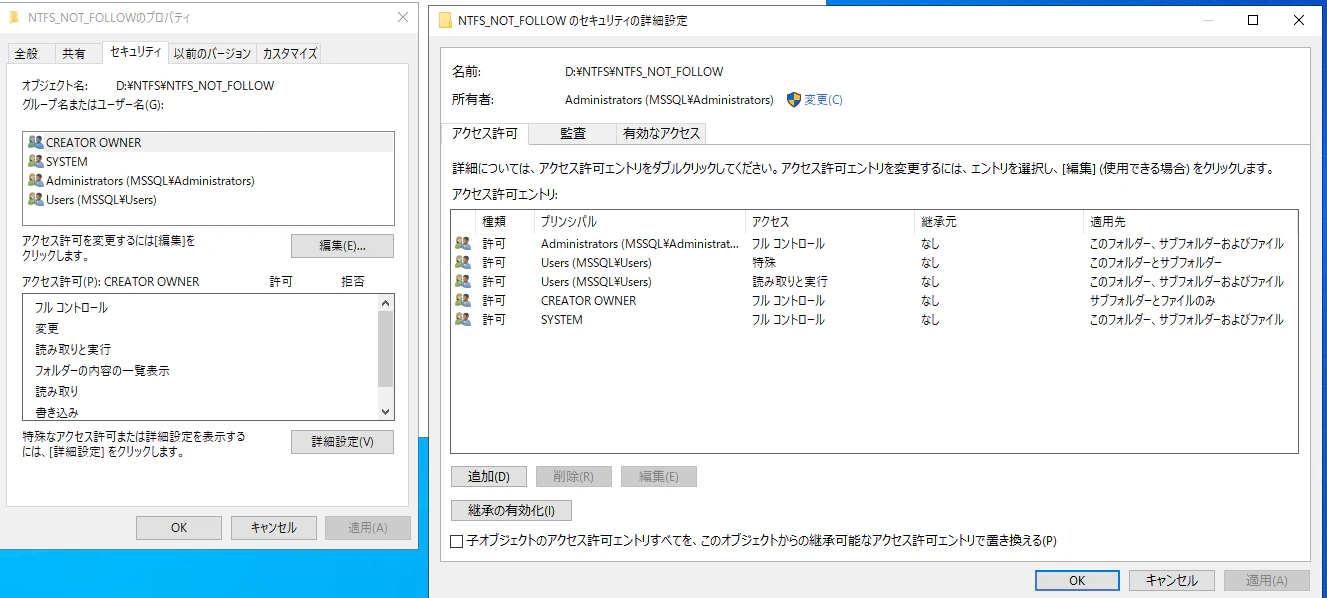
Task: Click 書き込み in the permissions list
Action: pos(57,412)
